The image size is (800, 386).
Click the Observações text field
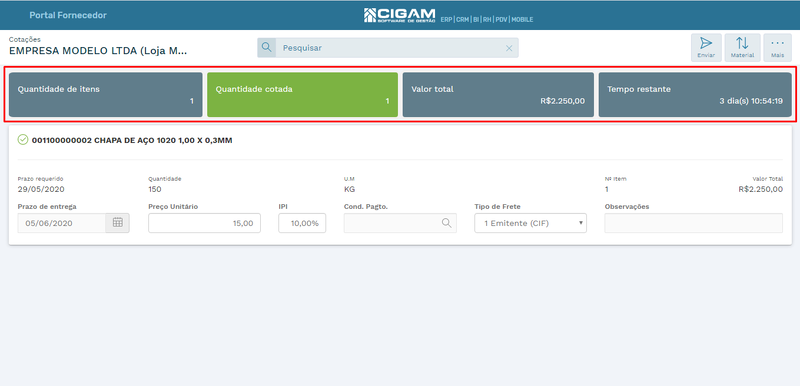tap(693, 223)
